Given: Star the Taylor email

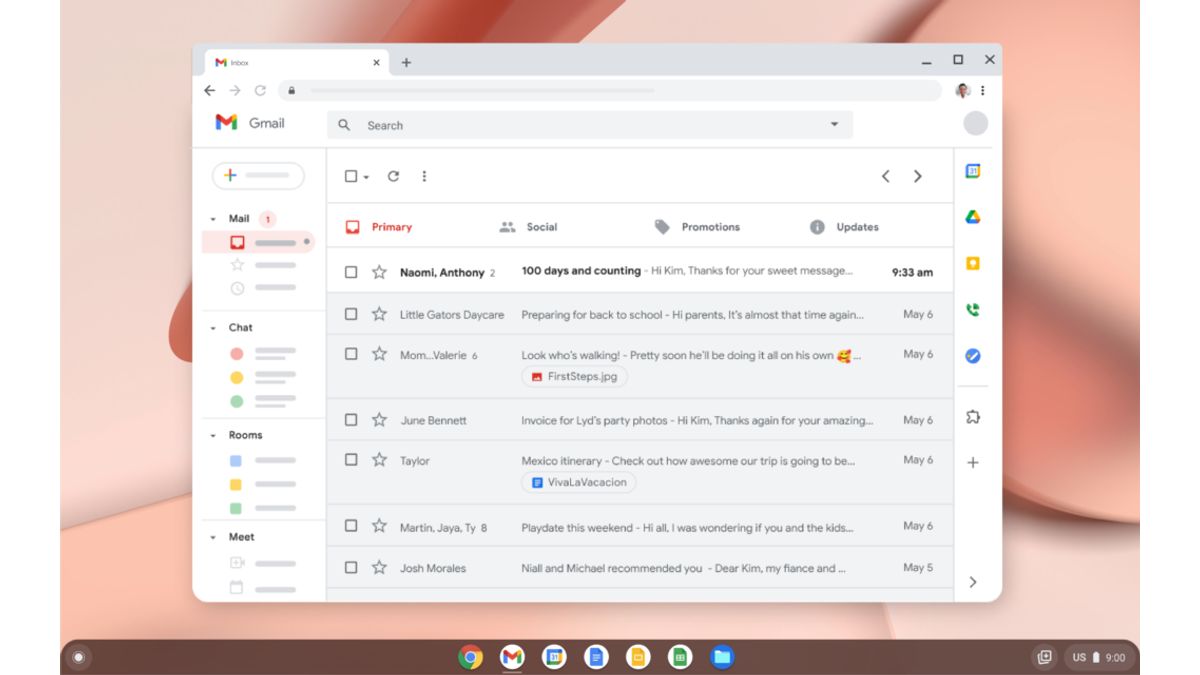Looking at the screenshot, I should [x=379, y=460].
